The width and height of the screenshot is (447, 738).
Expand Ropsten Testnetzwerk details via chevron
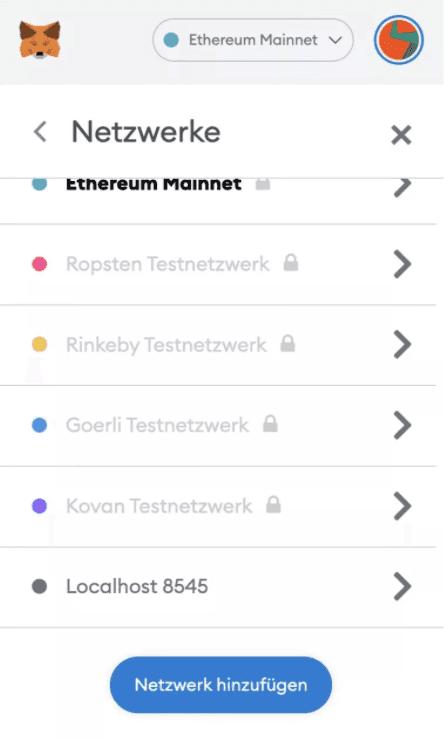pyautogui.click(x=402, y=264)
